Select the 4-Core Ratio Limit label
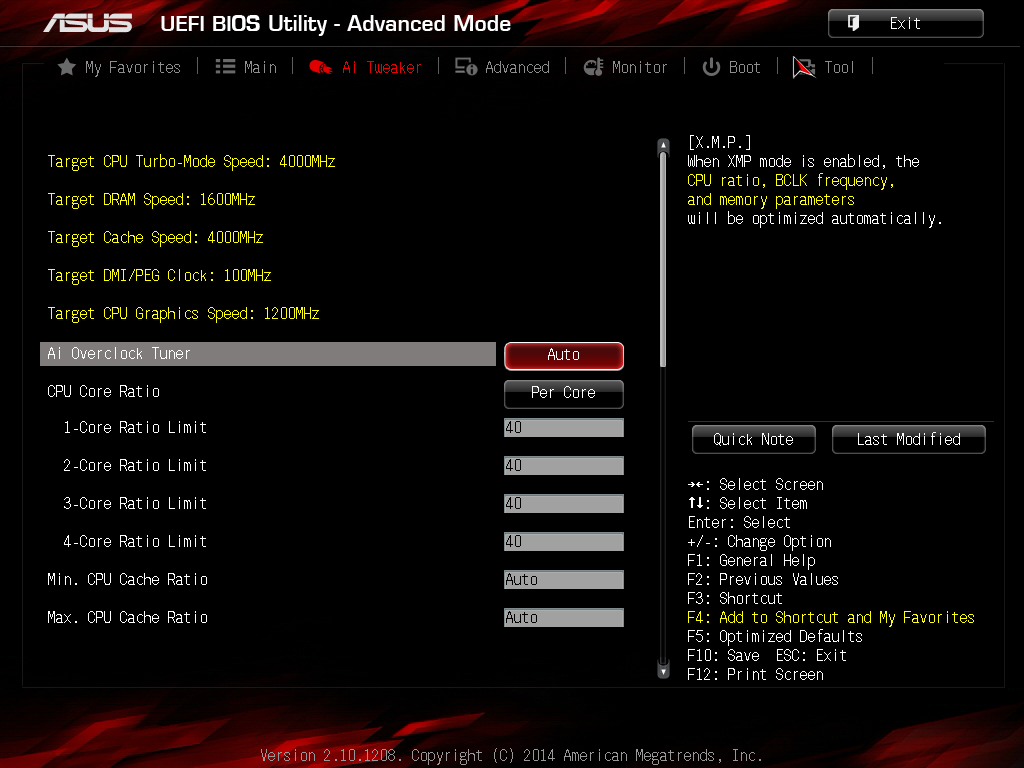 pos(135,541)
